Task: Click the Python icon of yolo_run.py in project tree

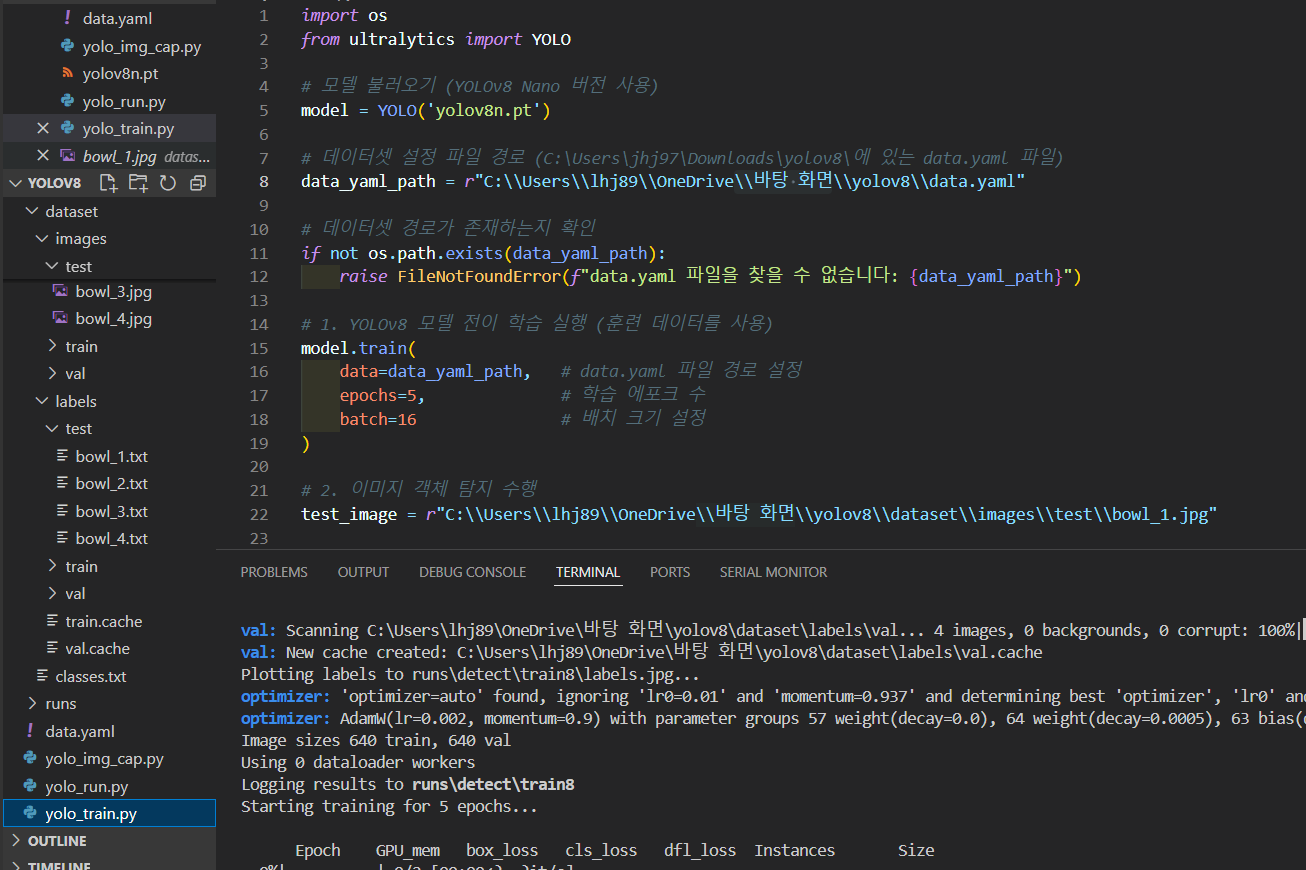Action: (30, 786)
